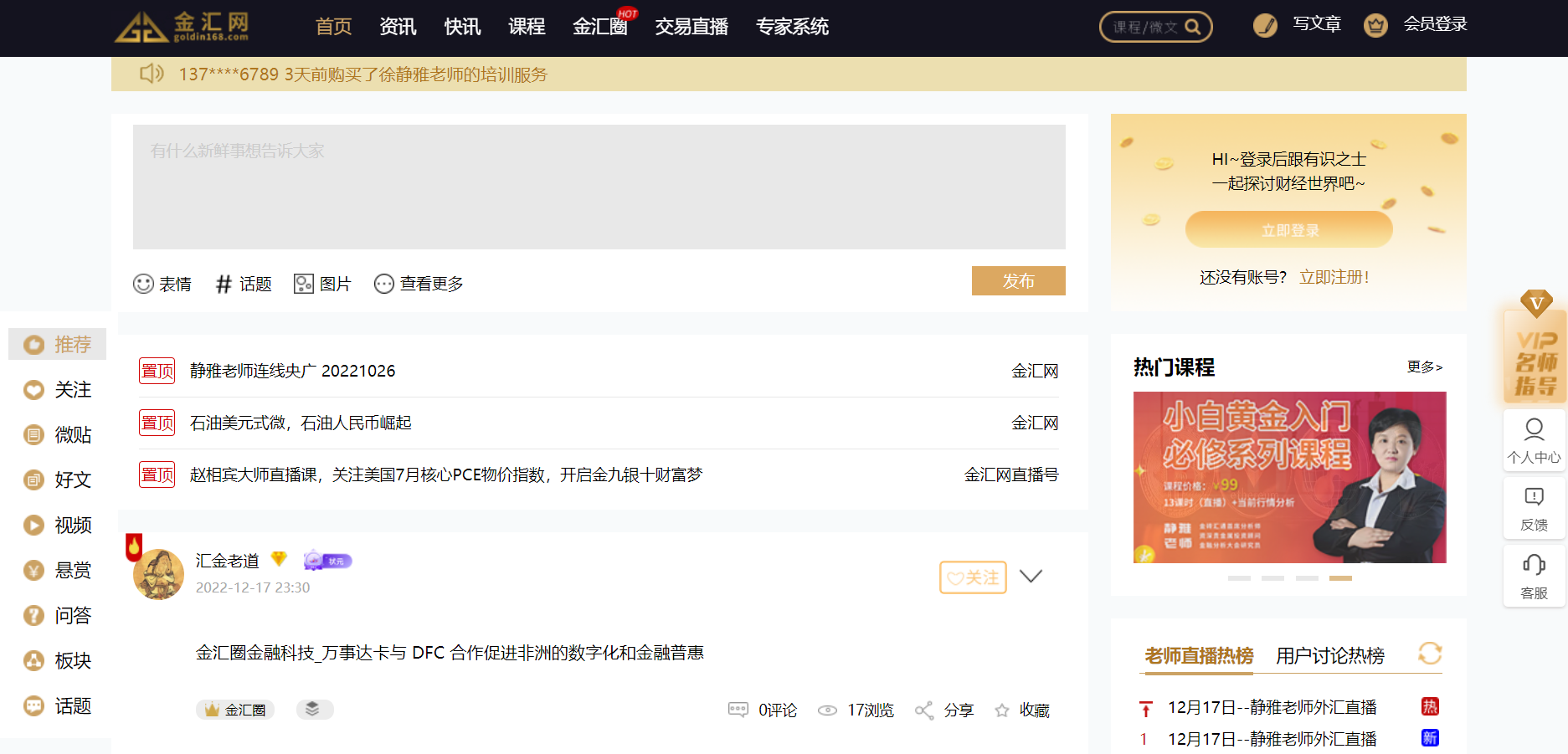Open 客服 customer service

1534,577
